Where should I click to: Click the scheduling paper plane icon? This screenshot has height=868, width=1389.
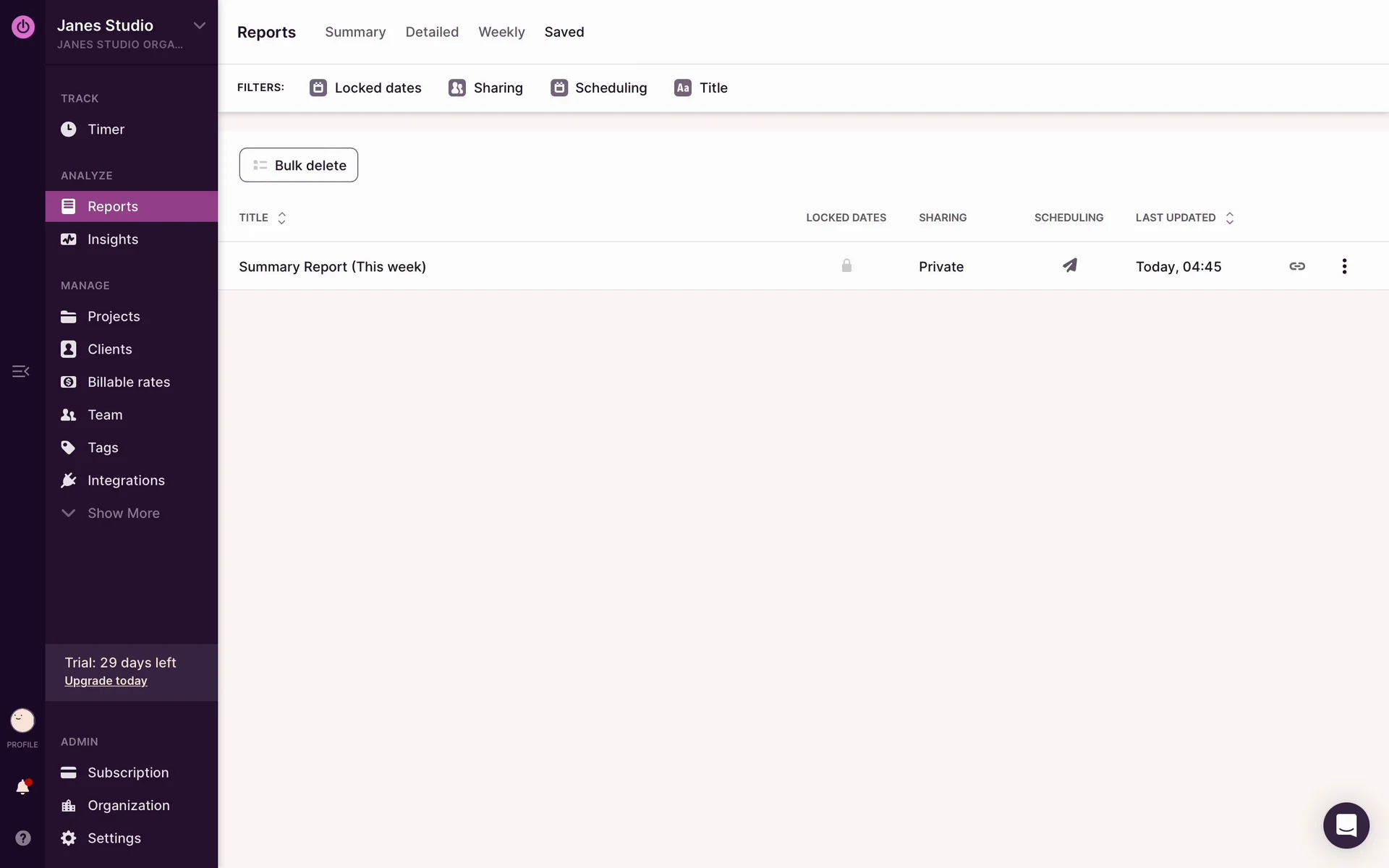(1069, 265)
